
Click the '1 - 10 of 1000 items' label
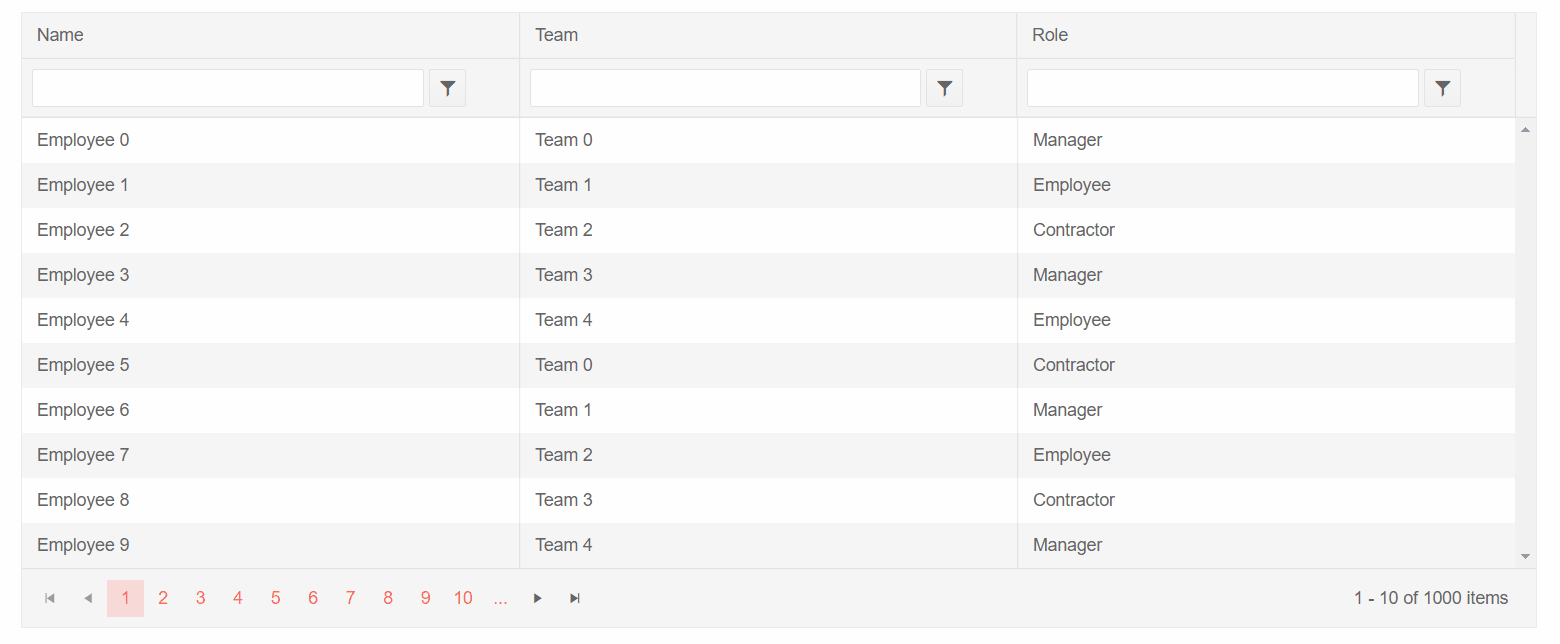[1431, 598]
